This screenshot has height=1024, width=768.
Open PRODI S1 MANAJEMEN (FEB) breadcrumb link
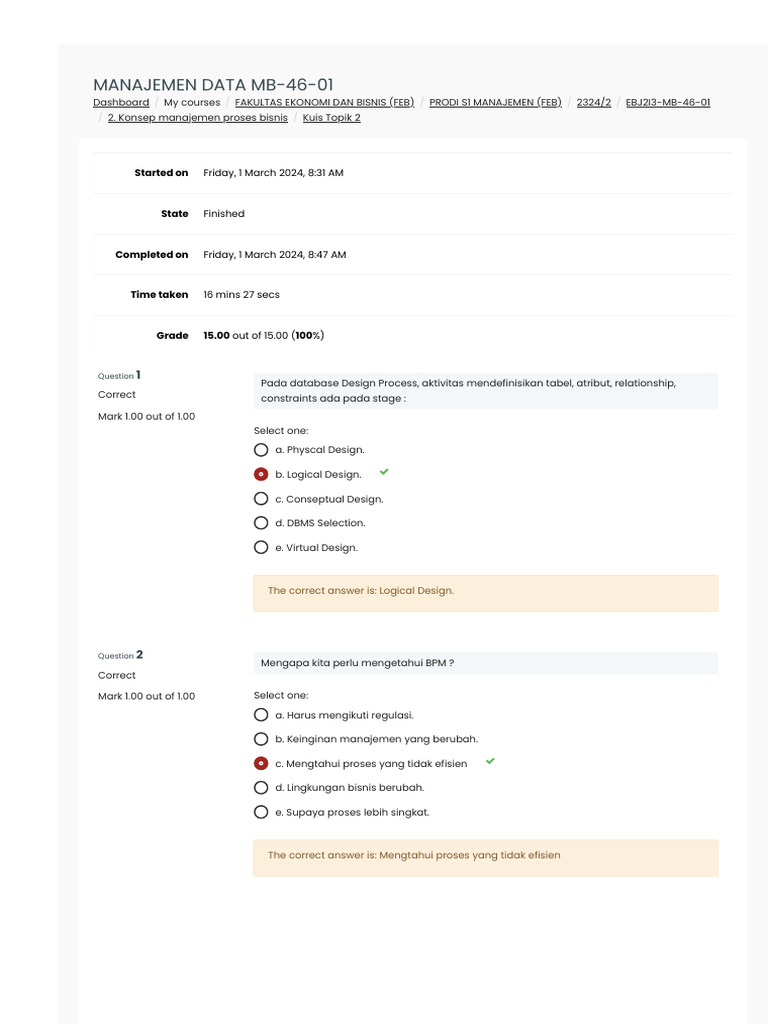(x=495, y=102)
